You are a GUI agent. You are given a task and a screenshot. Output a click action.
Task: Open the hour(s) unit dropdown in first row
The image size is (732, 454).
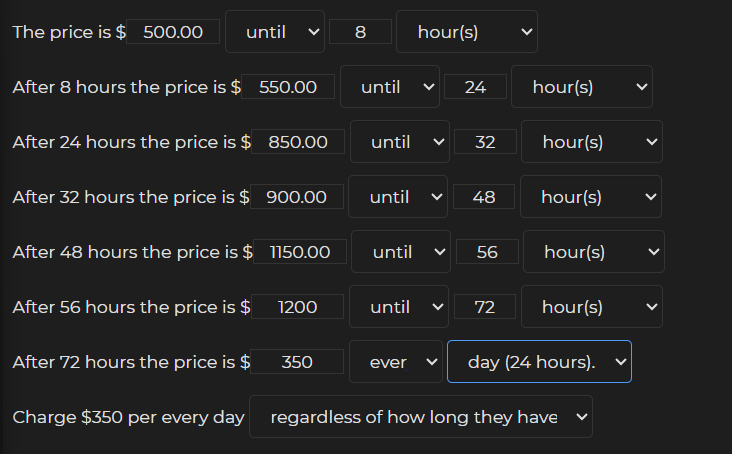coord(466,32)
